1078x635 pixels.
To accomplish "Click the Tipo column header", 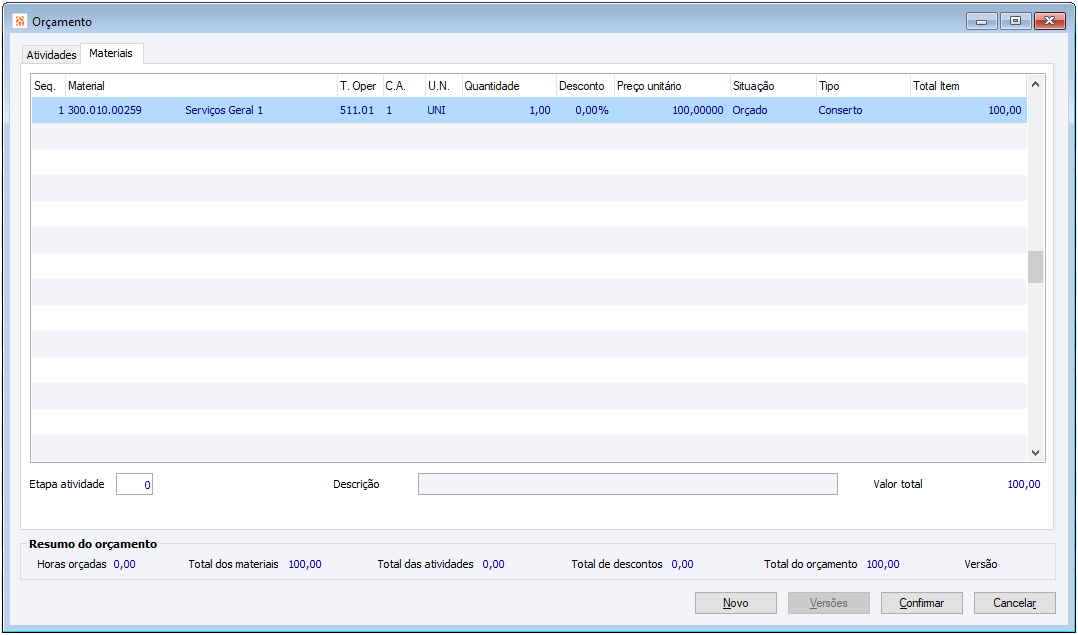I will point(863,86).
